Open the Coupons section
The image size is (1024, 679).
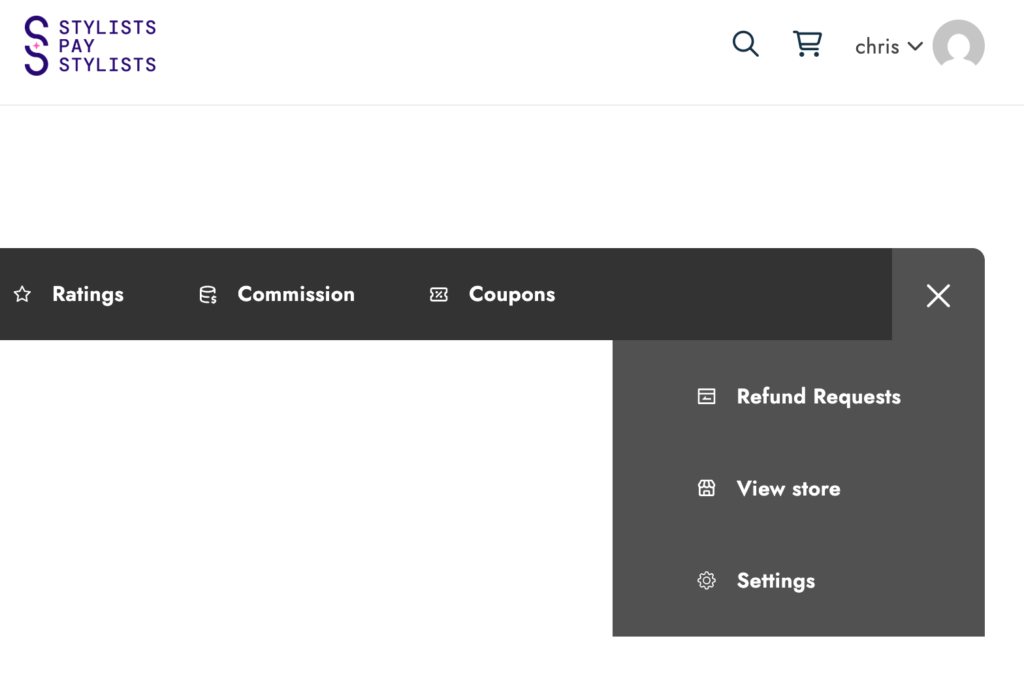click(x=511, y=294)
